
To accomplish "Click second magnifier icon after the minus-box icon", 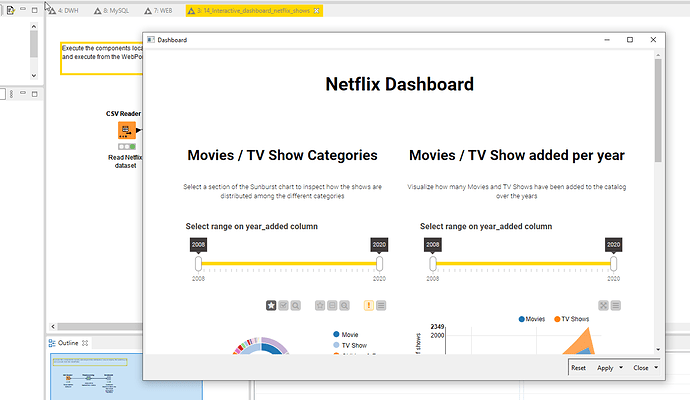I will pyautogui.click(x=345, y=305).
